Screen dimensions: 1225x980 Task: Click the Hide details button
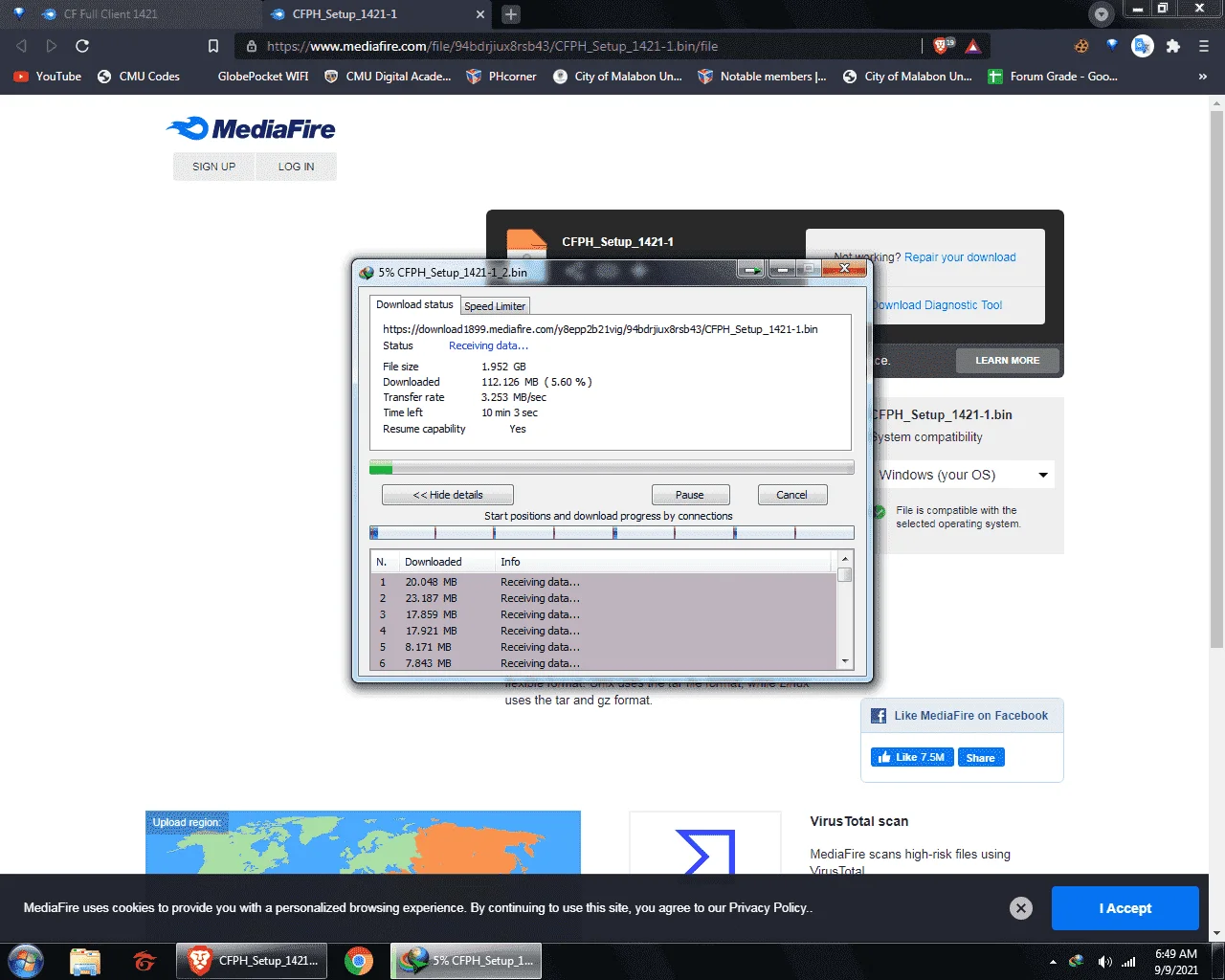tap(448, 495)
